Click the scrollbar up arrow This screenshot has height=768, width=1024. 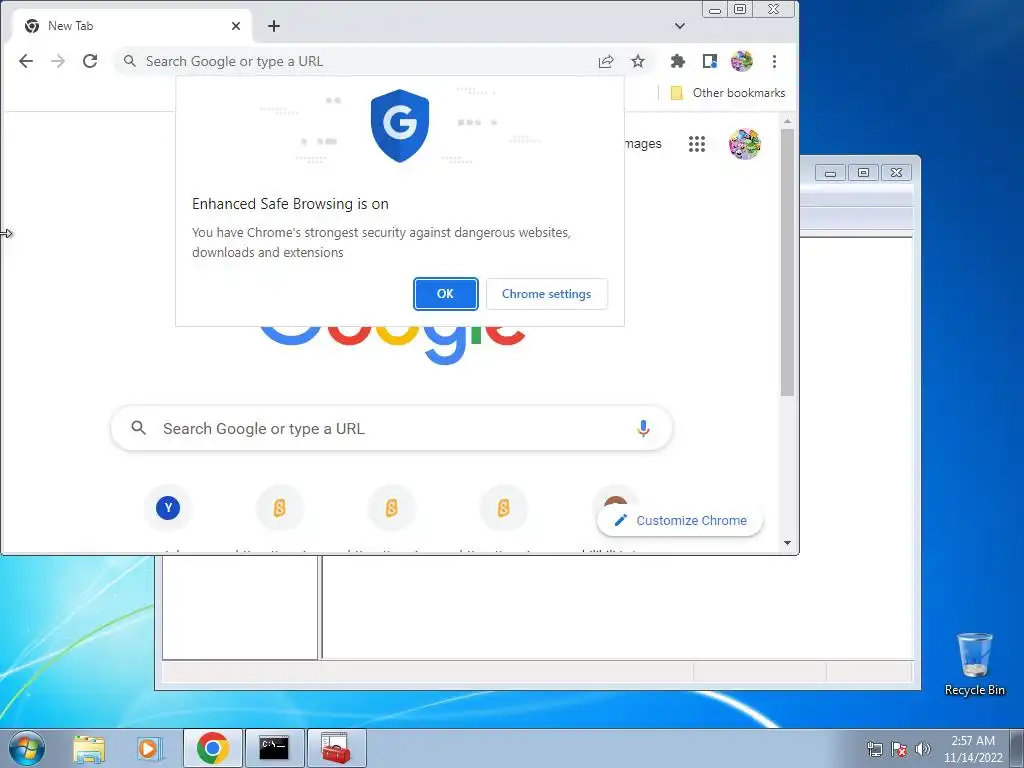pos(788,121)
